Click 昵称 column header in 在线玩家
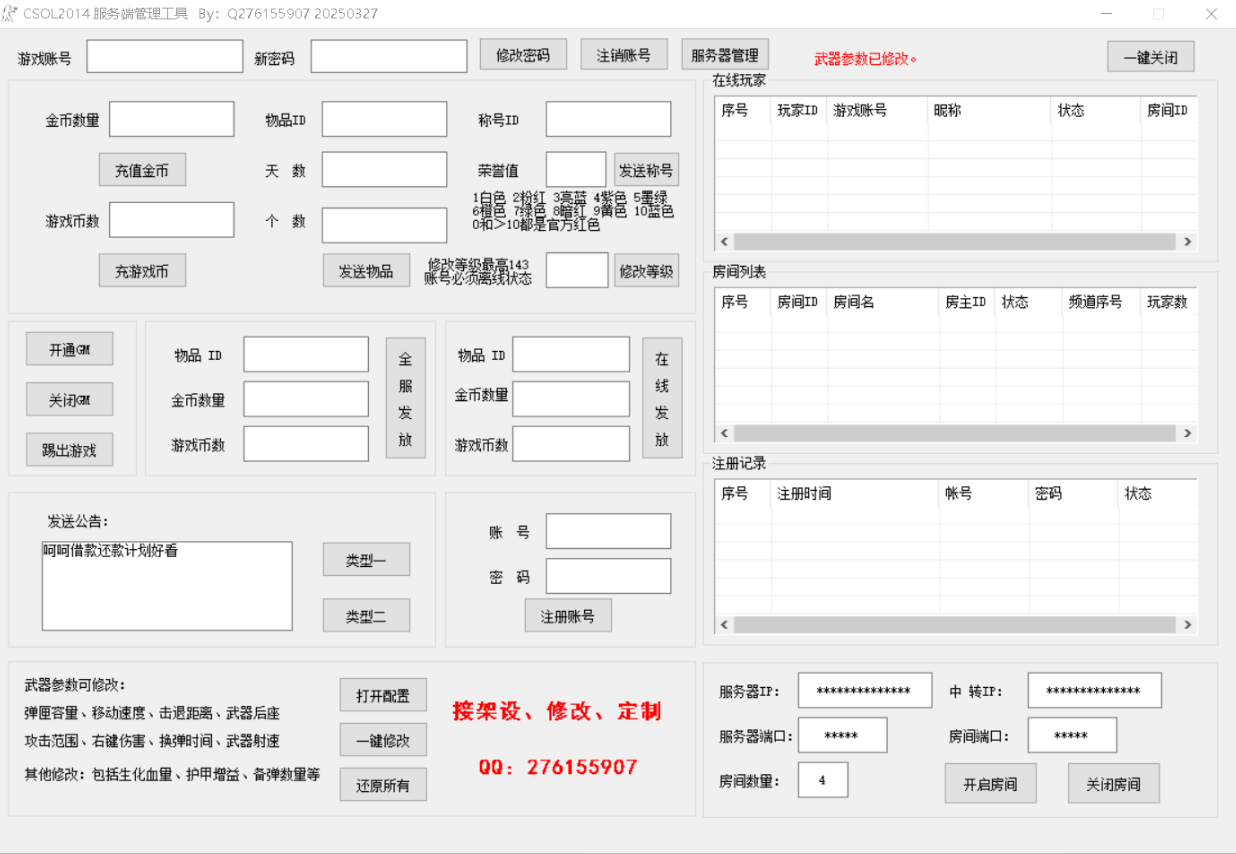Screen dimensions: 1236x854 (989, 111)
